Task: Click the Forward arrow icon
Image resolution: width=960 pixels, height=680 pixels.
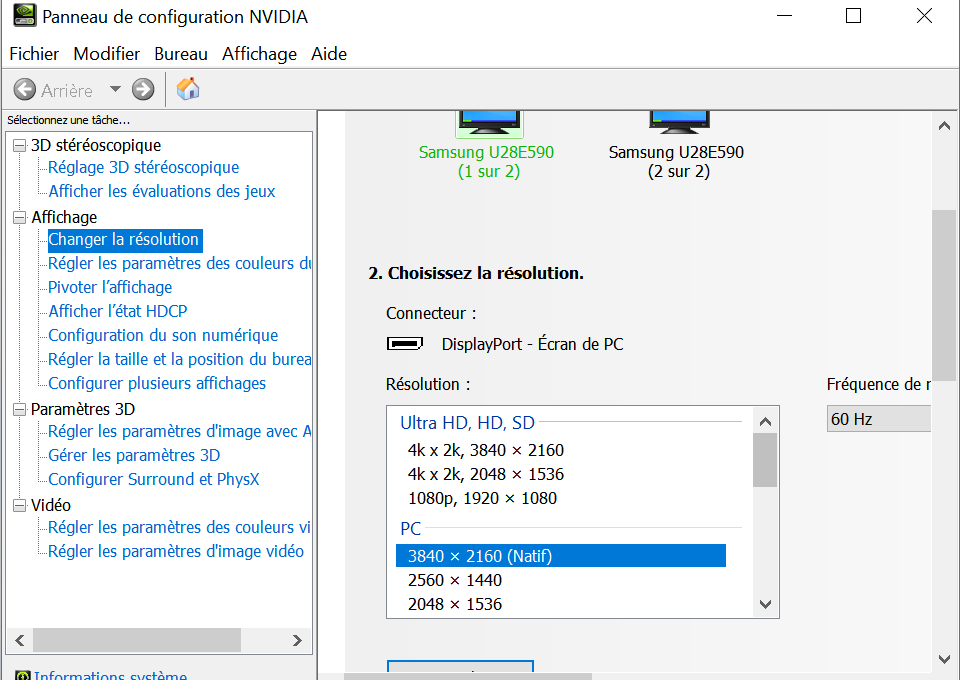Action: 143,89
